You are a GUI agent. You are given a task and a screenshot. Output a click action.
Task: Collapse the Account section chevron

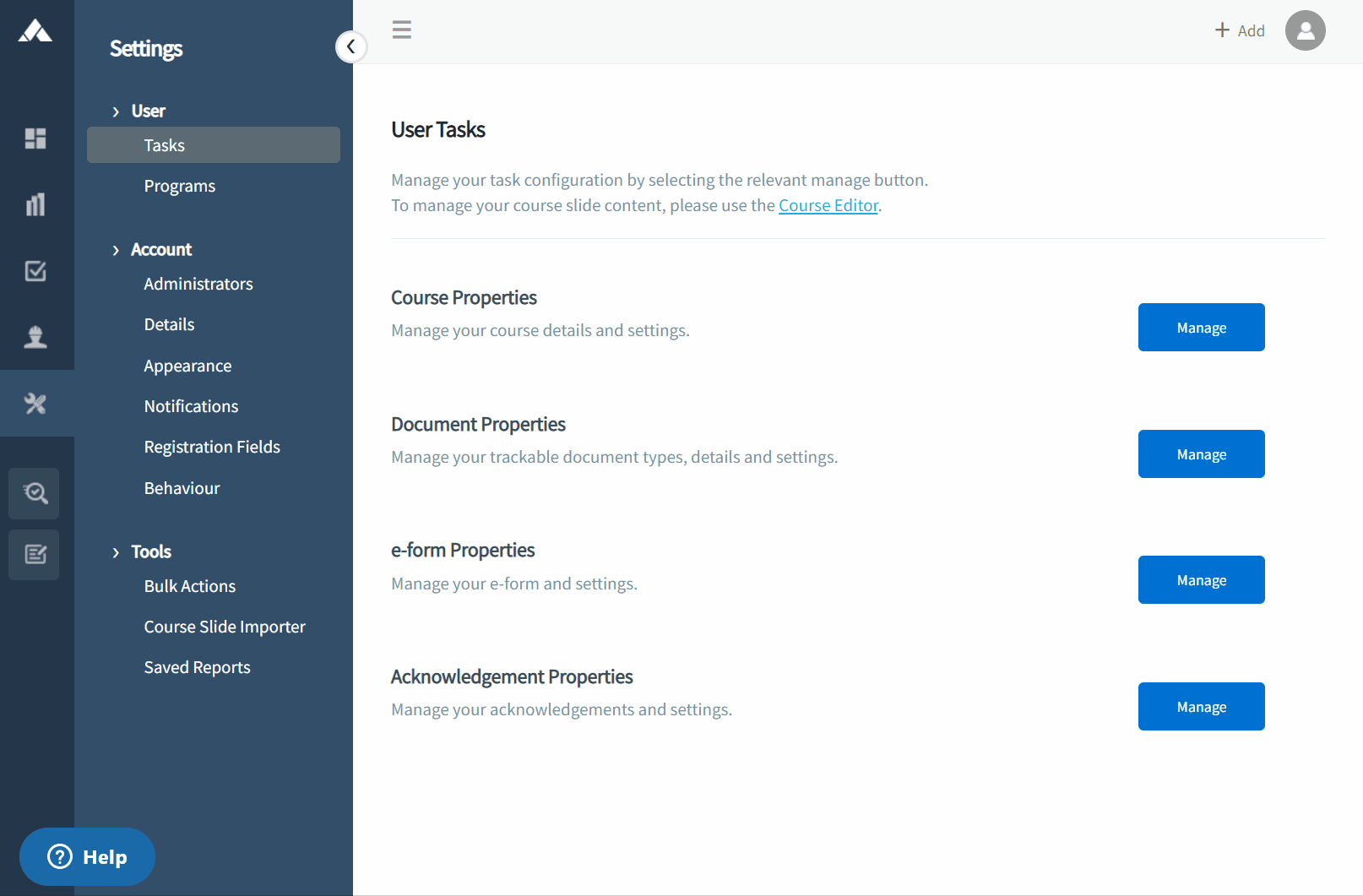116,250
